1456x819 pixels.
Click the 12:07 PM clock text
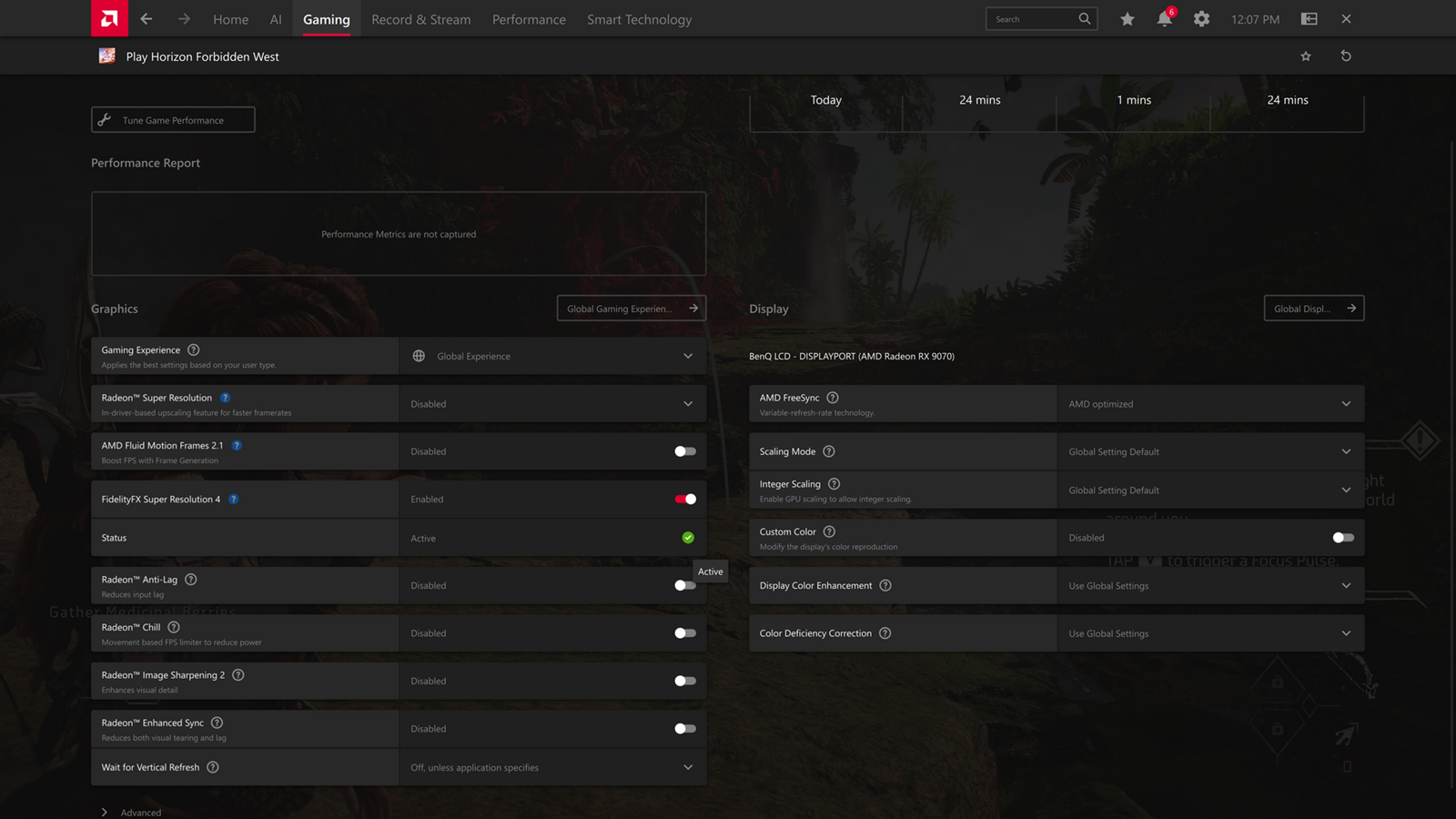coord(1255,19)
